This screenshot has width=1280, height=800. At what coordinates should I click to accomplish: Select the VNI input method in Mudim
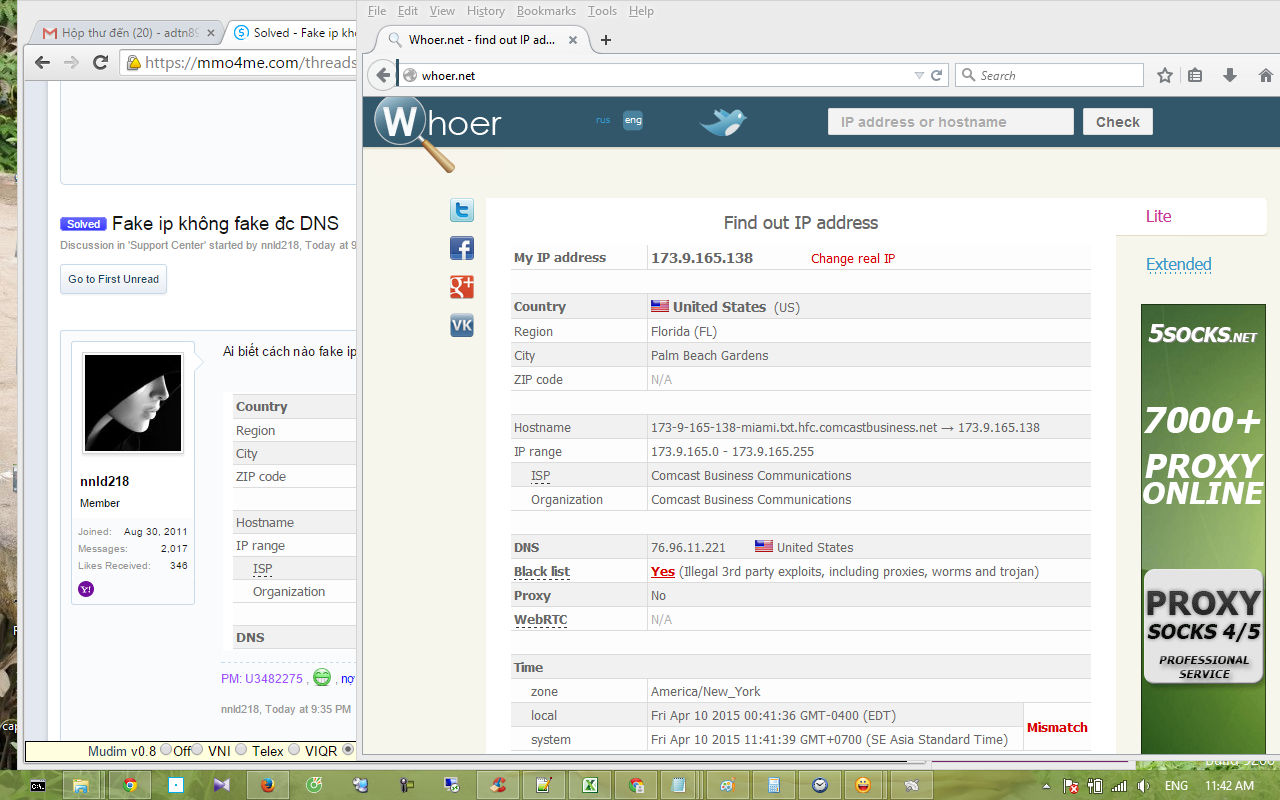pos(197,750)
